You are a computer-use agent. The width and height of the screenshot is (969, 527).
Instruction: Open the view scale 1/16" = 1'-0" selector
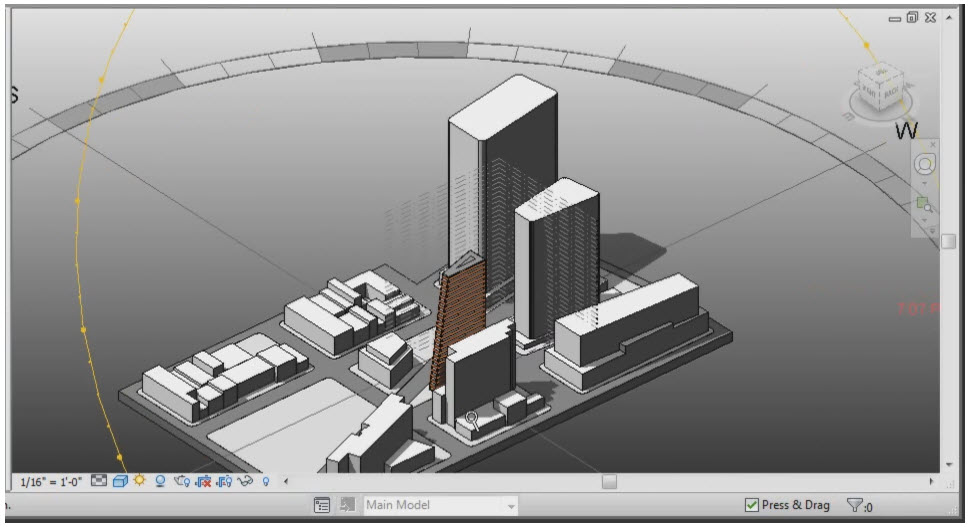[x=51, y=482]
